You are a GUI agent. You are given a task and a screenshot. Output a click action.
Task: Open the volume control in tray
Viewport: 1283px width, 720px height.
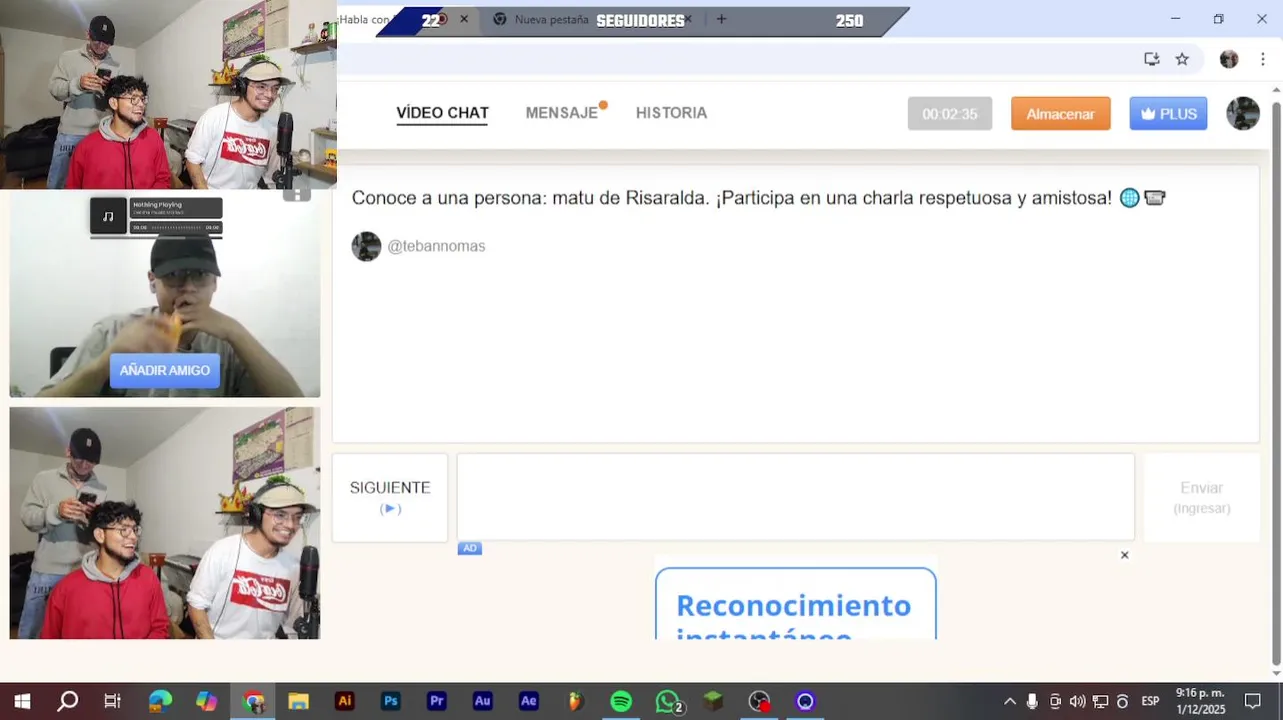tap(1077, 701)
